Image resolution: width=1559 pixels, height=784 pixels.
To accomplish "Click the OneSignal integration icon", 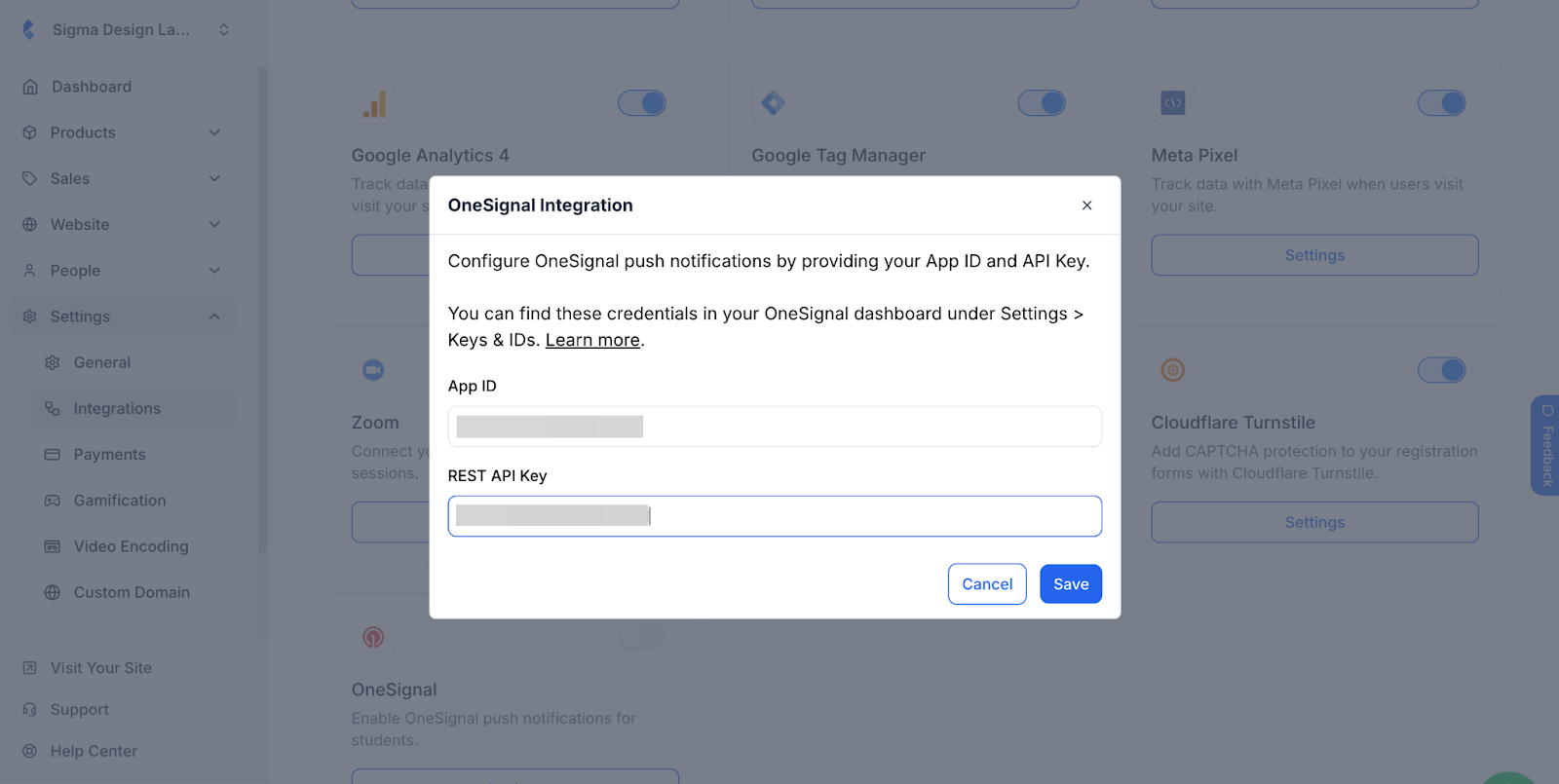I will click(373, 637).
